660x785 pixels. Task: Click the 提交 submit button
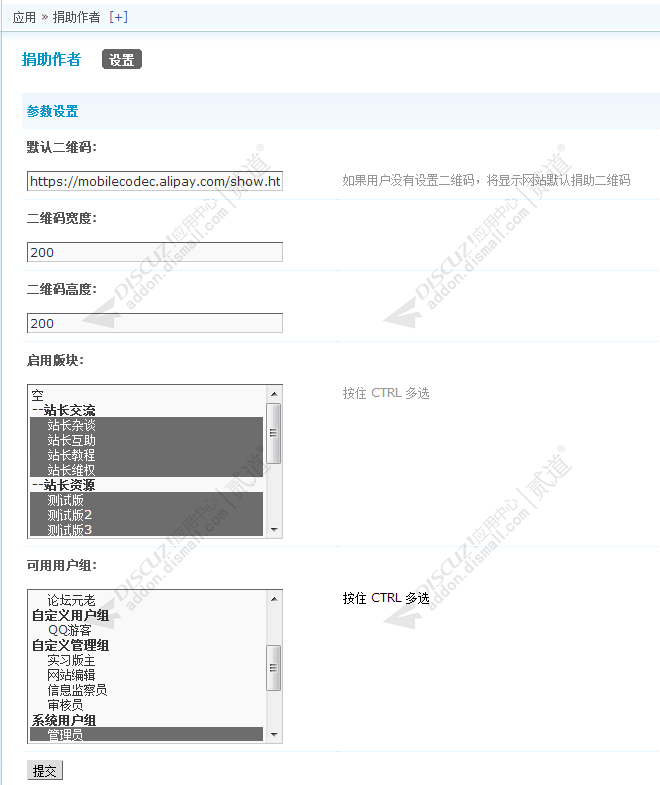click(x=45, y=770)
